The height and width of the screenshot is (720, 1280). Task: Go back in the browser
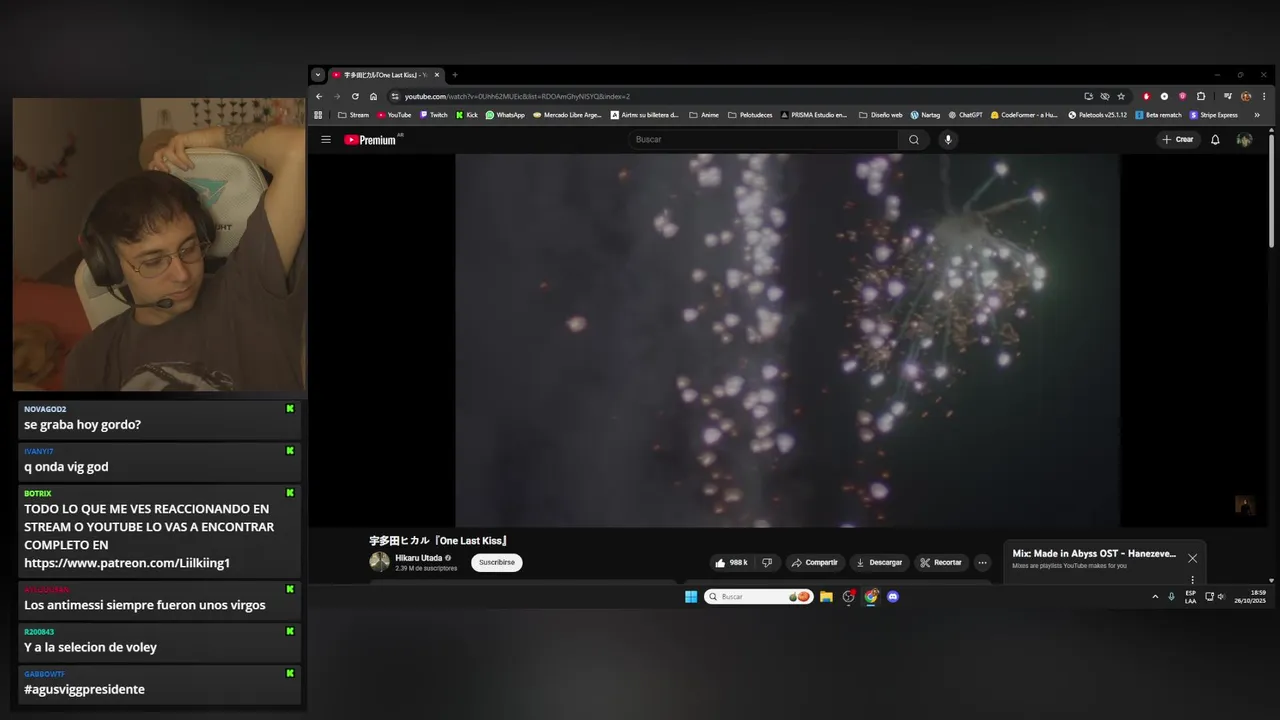click(x=319, y=97)
